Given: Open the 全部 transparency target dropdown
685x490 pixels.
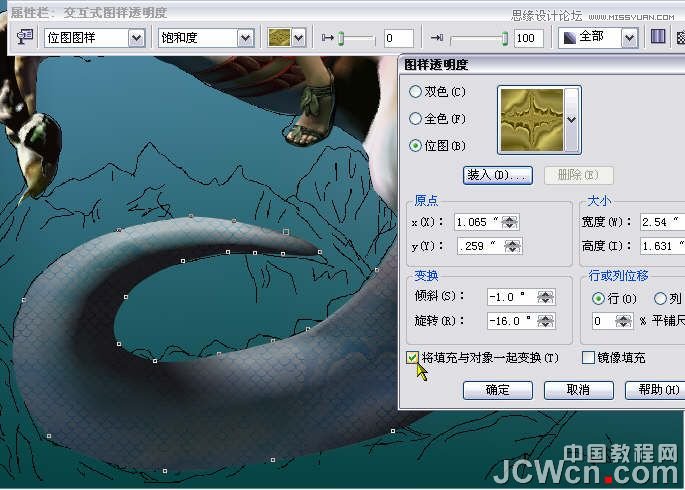Looking at the screenshot, I should [x=630, y=38].
